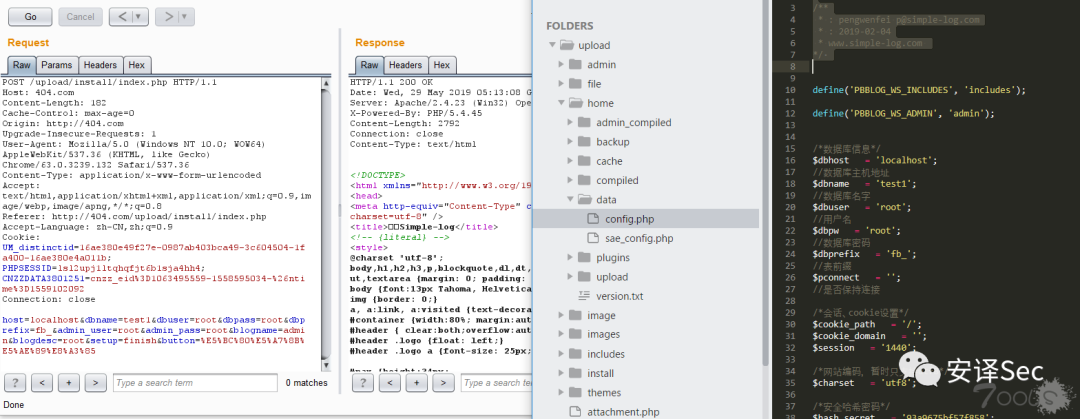Click the help '?' icon under Request
Screen dimensions: 1080x419
tap(16, 383)
